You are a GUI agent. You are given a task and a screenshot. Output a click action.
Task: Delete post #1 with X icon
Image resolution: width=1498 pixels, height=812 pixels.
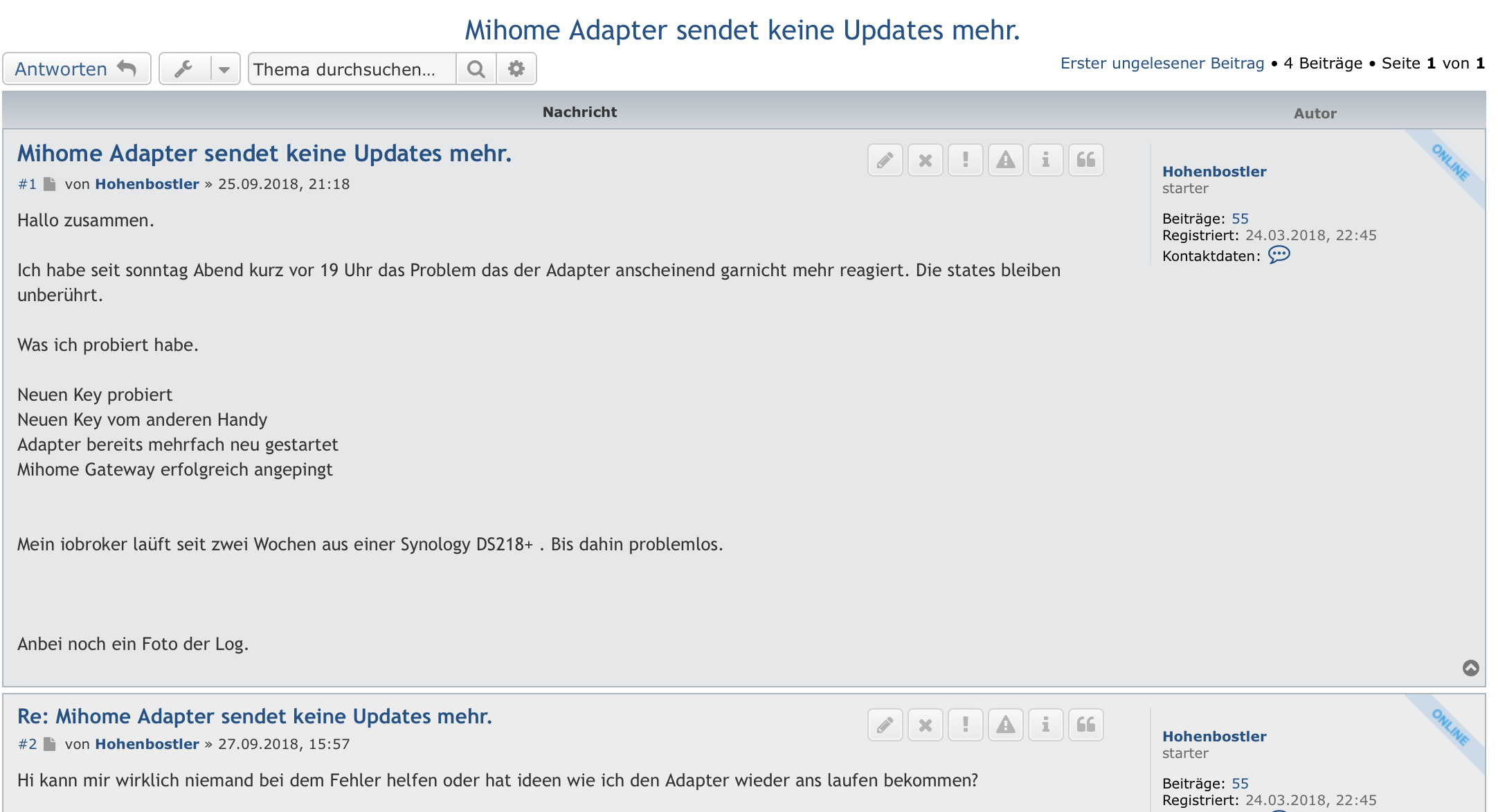[x=926, y=161]
